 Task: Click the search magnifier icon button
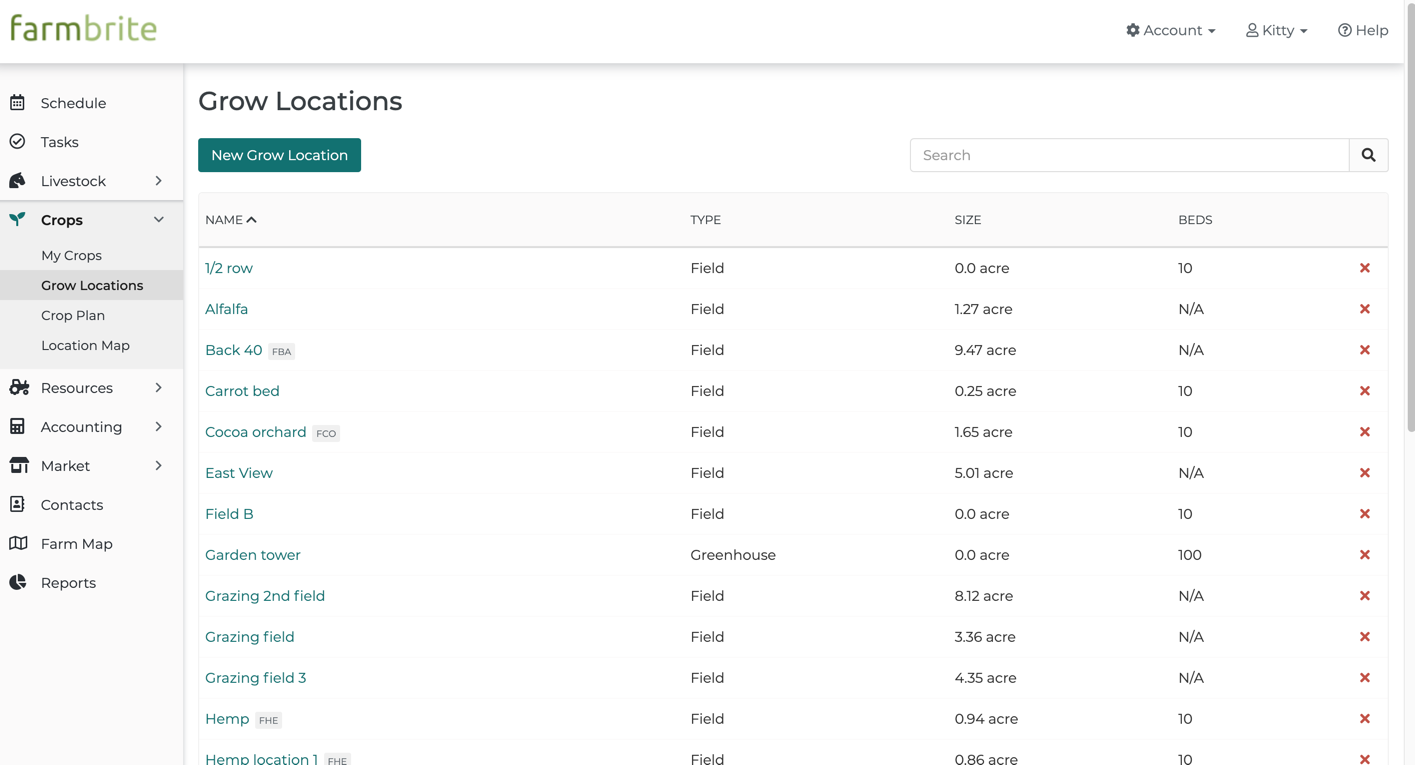pos(1368,155)
